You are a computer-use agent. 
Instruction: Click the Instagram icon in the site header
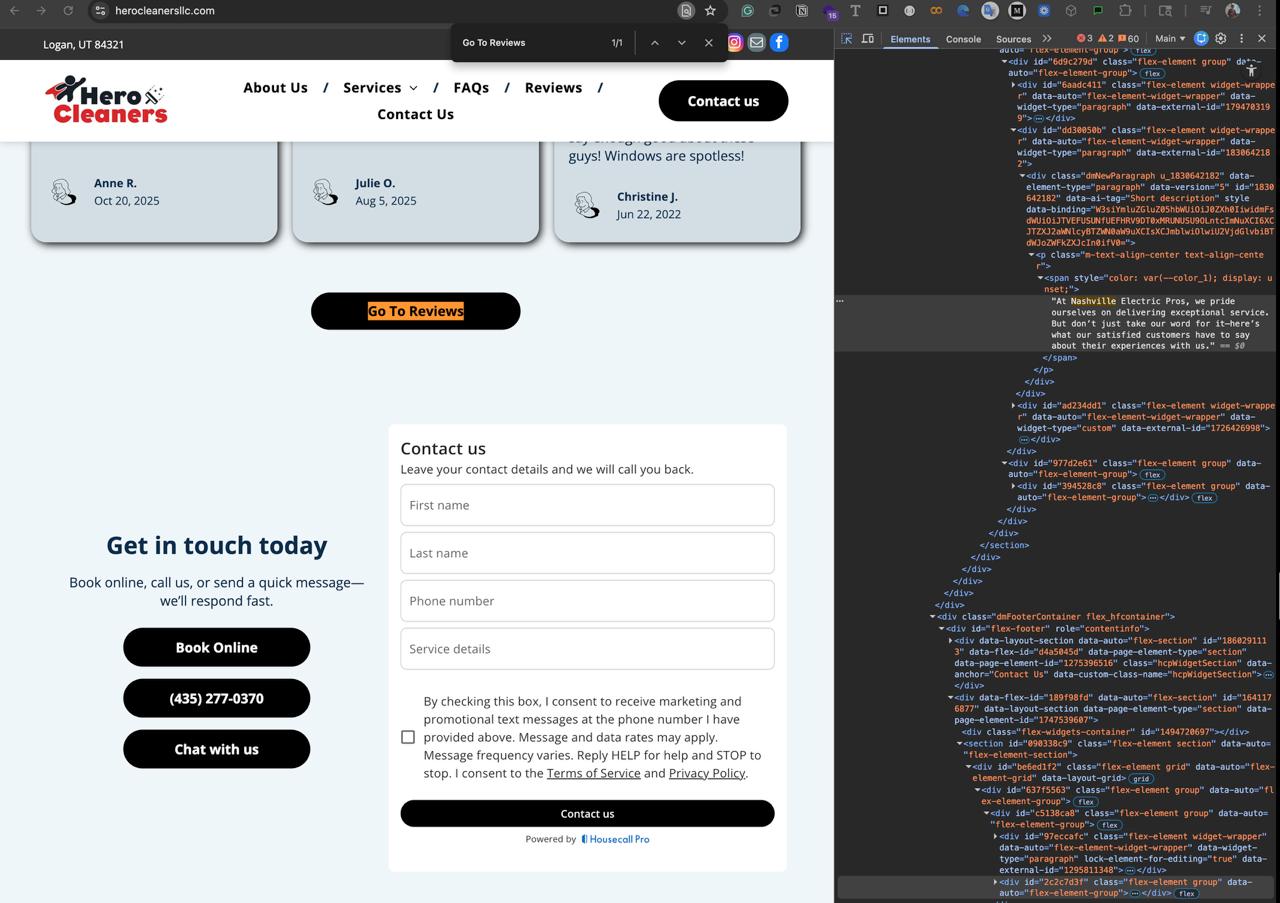(x=734, y=42)
